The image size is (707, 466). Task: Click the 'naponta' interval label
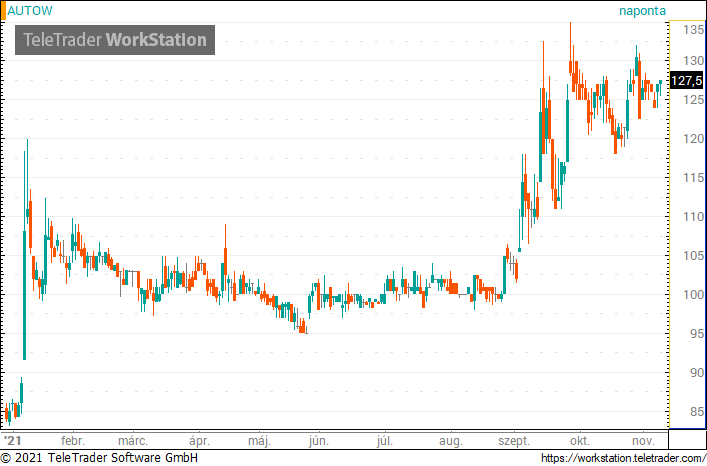click(642, 10)
